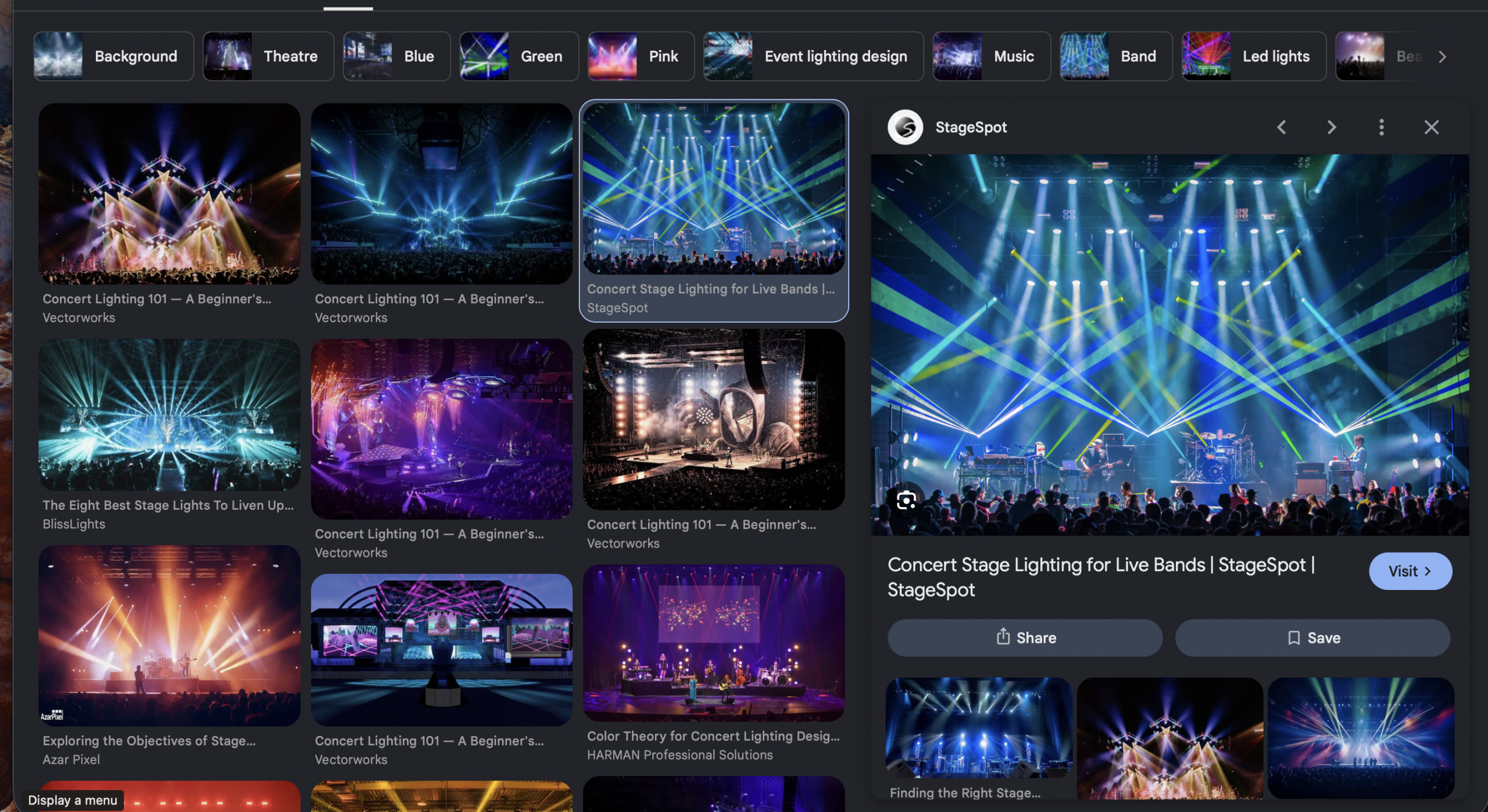1488x812 pixels.
Task: Open large preview image of StageSpot concert
Action: tap(1169, 345)
